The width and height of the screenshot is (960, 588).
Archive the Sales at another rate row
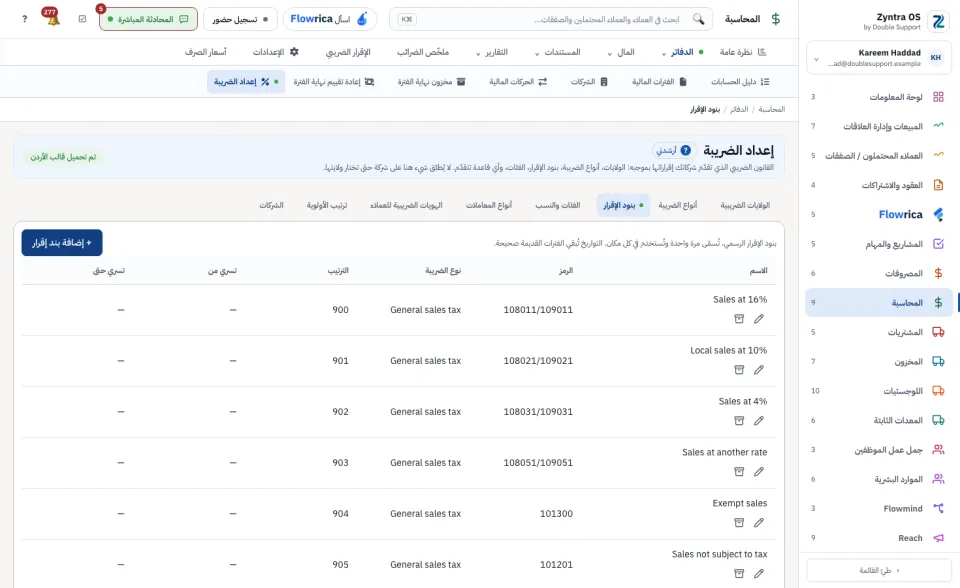pos(739,472)
